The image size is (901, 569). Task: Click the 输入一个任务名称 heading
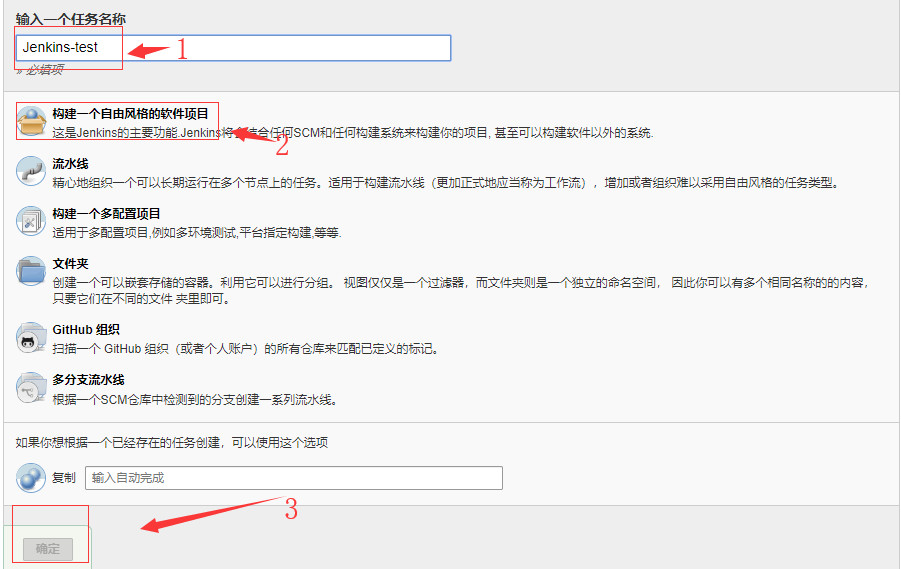[71, 19]
